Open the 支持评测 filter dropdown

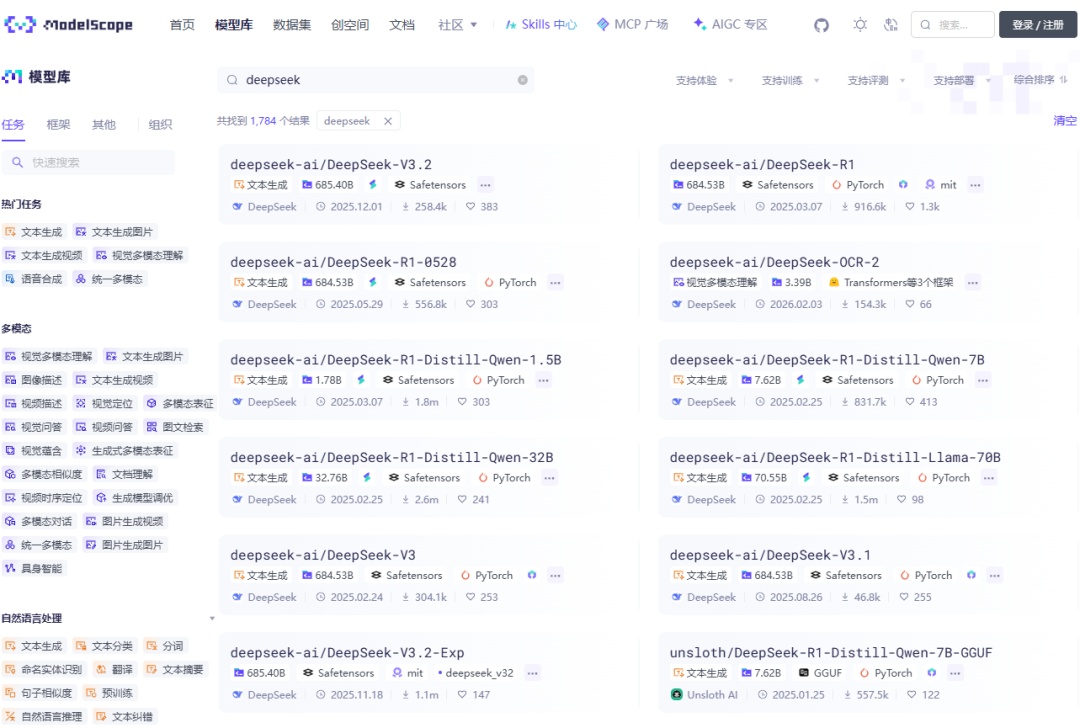click(875, 81)
